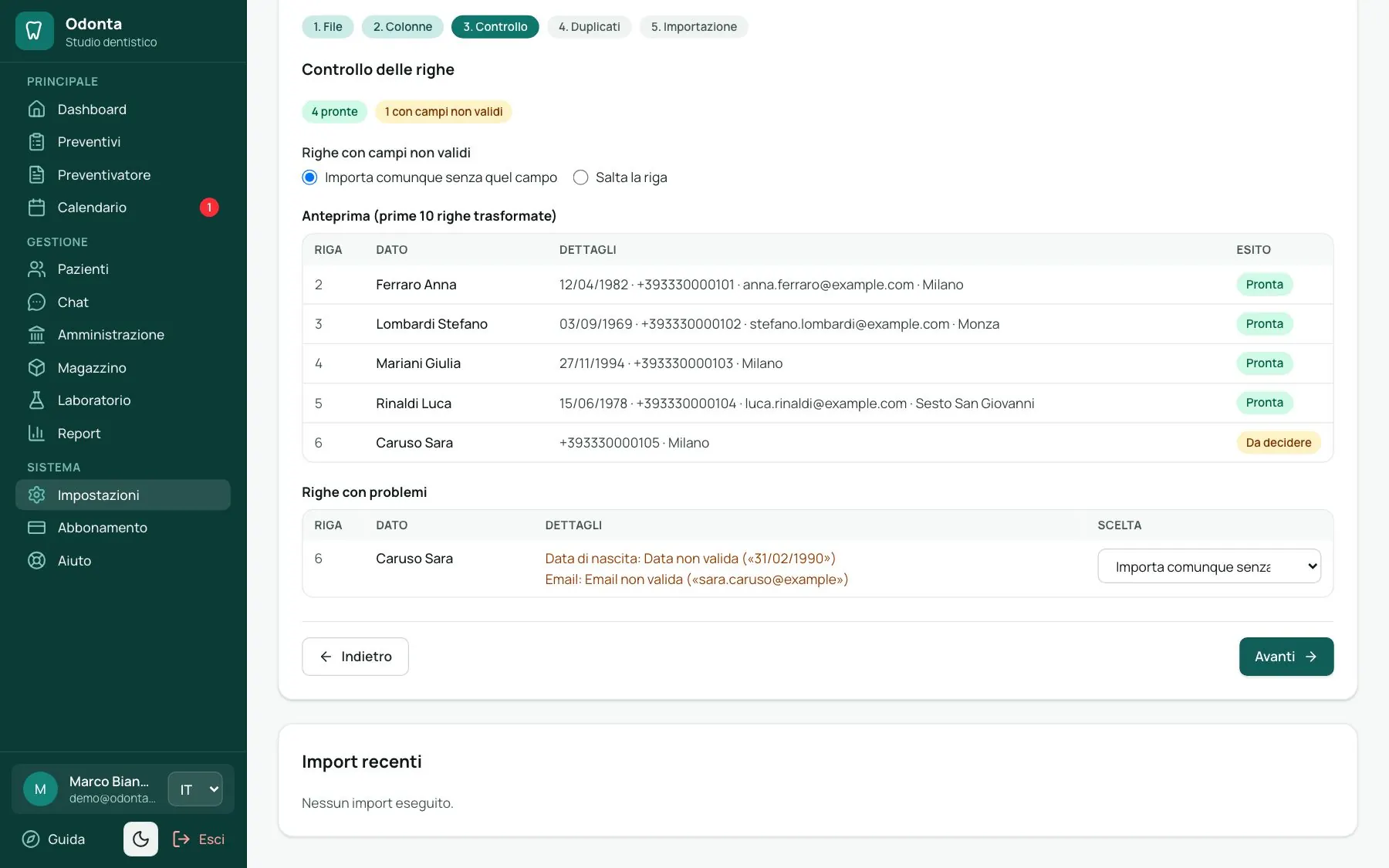Click the Magazzino box icon
The width and height of the screenshot is (1389, 868).
[36, 367]
